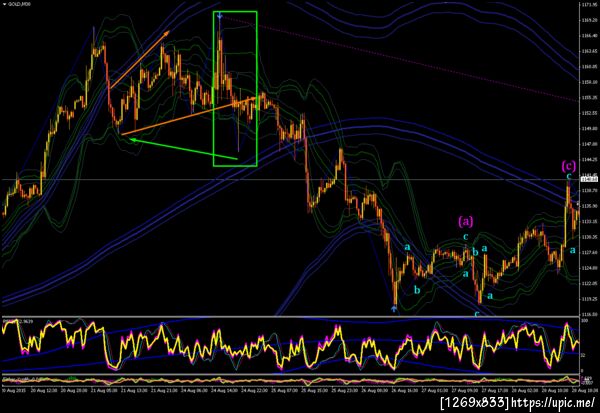Click the 1160.85 price axis label

590,67
